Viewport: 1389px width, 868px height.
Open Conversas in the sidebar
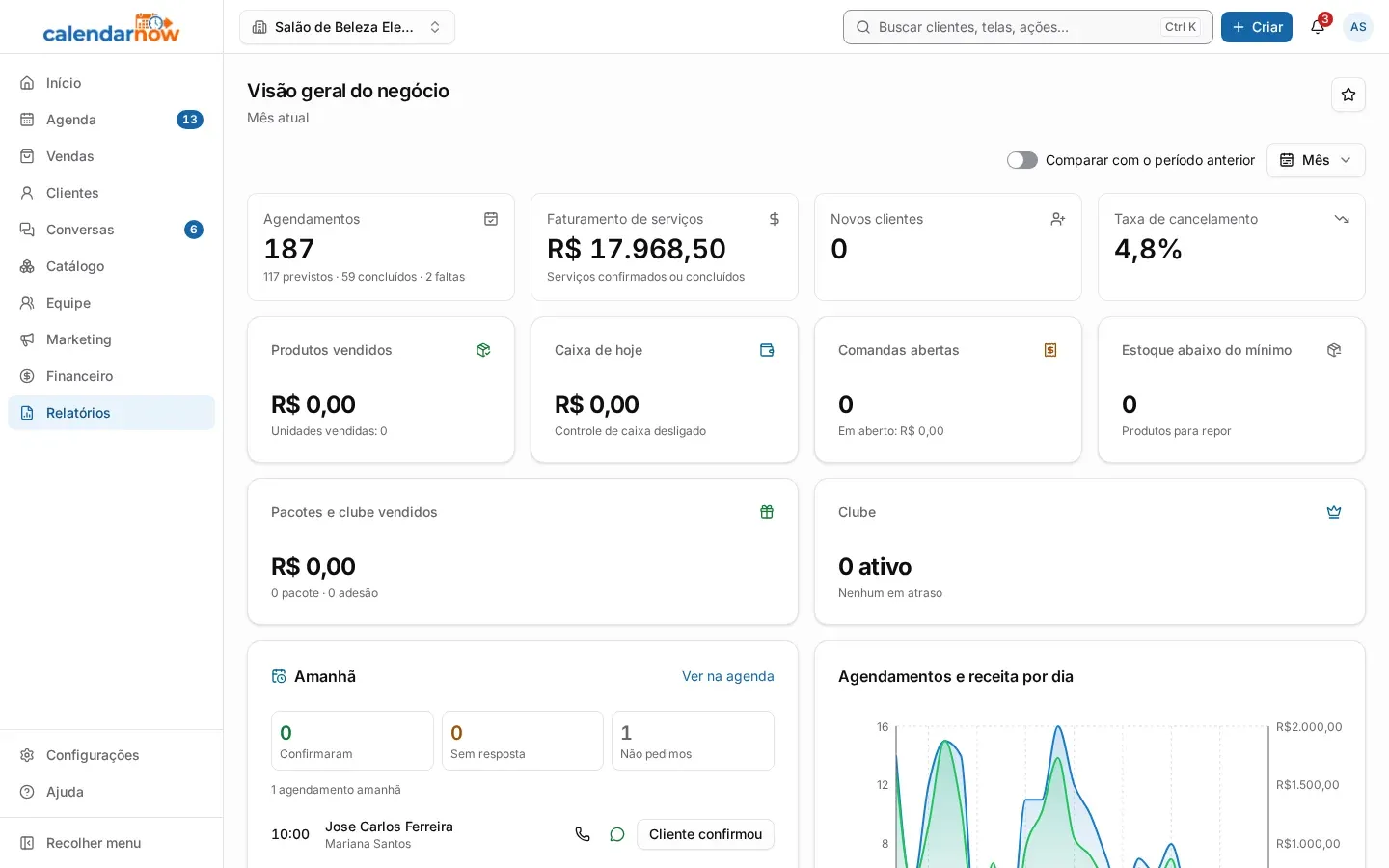pos(111,230)
